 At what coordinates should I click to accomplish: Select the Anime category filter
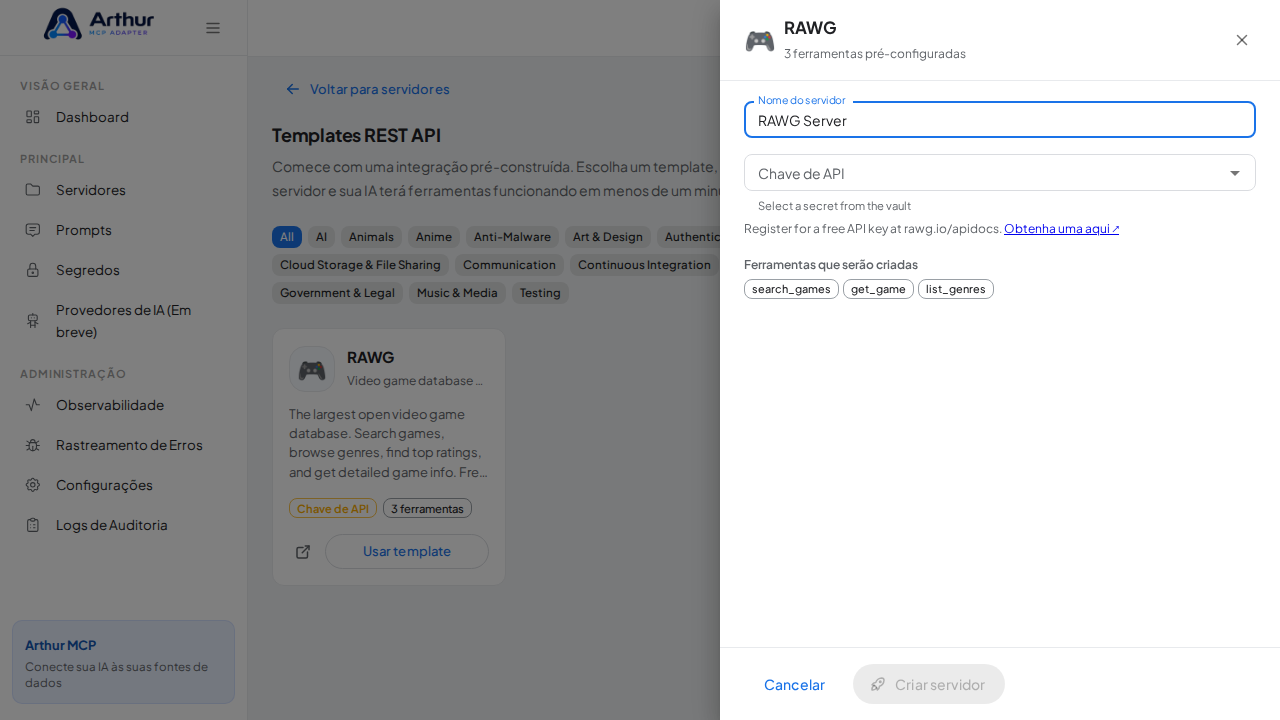tap(434, 237)
